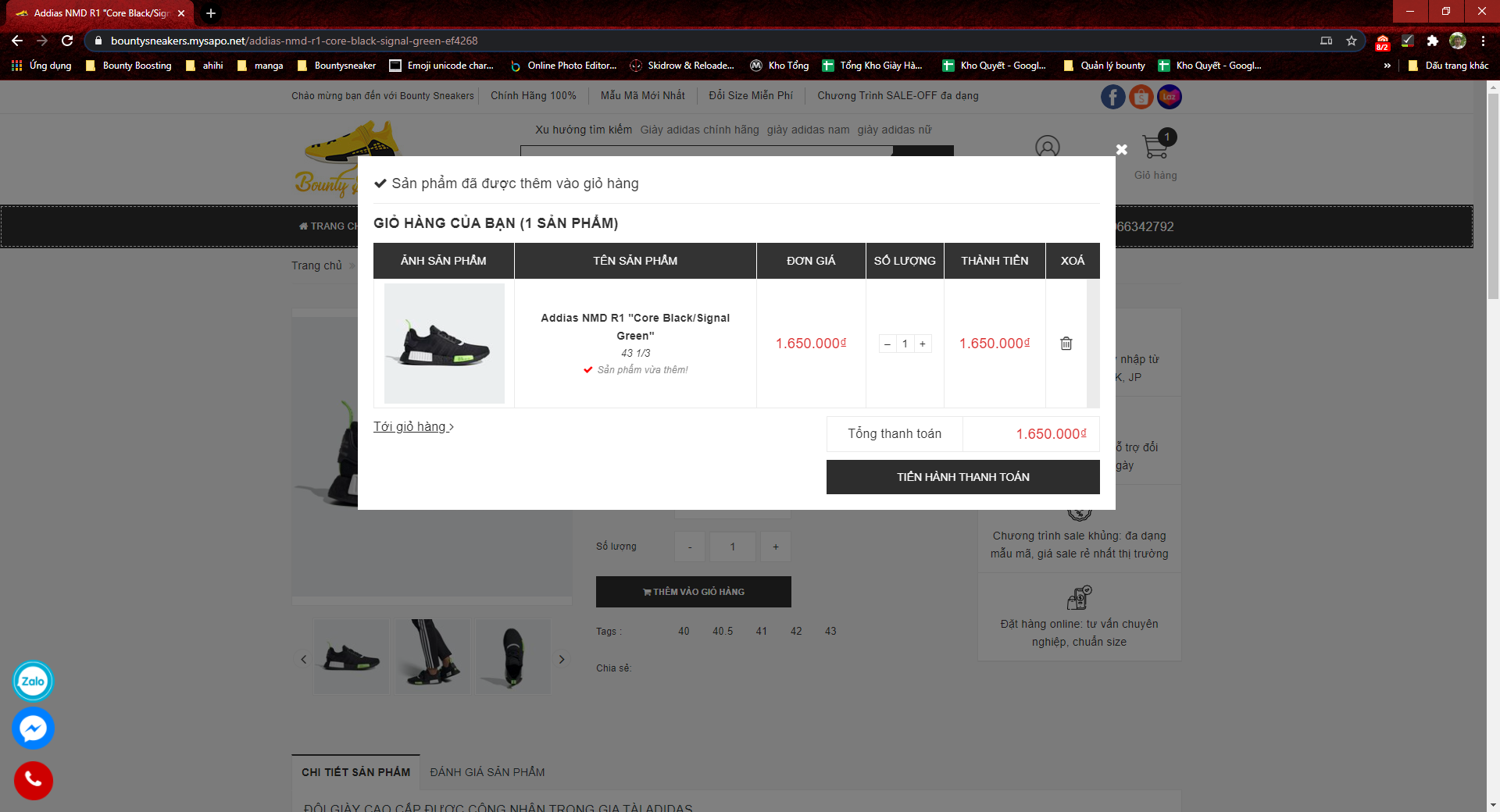This screenshot has width=1500, height=812.
Task: Click the address bar URL
Action: [294, 41]
